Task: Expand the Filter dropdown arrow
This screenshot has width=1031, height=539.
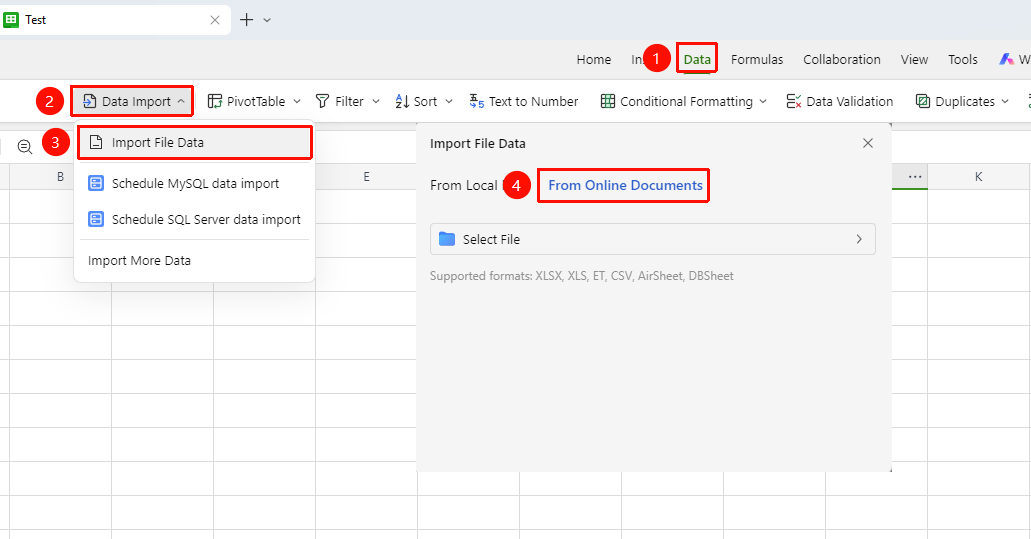Action: 376,101
